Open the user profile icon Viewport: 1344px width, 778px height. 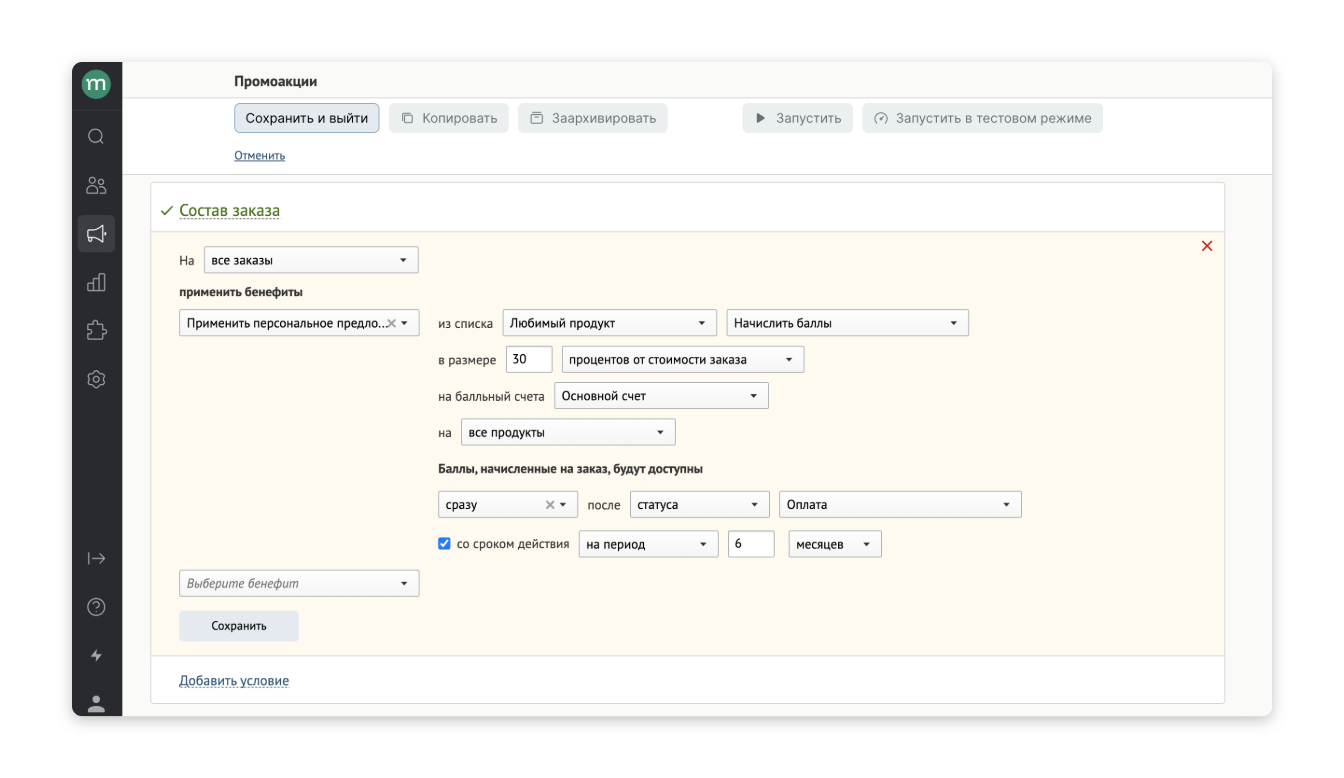96,703
